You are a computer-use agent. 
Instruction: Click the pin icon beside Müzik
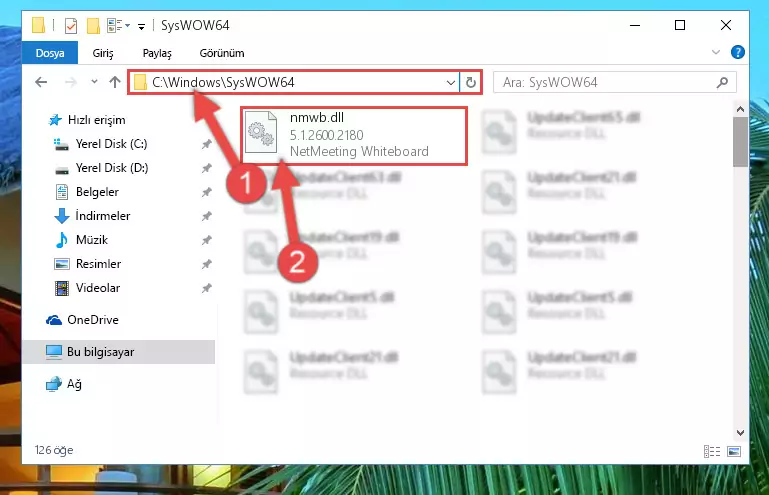tap(206, 240)
